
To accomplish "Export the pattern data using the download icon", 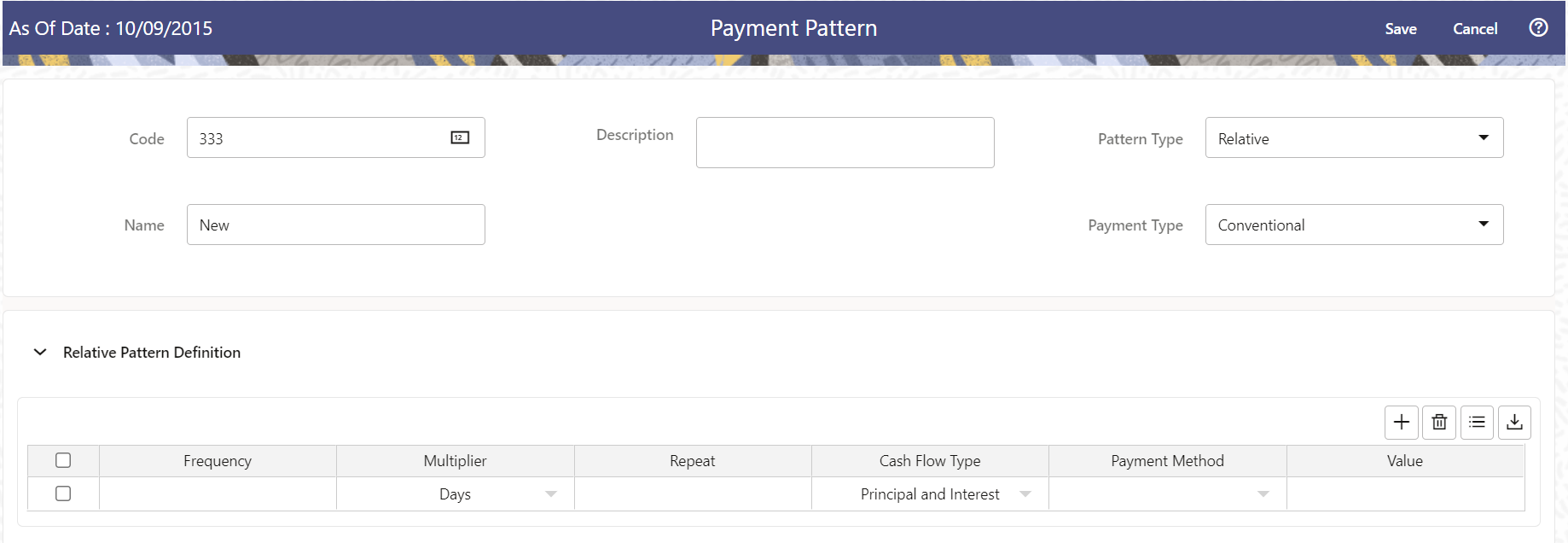I will [x=1515, y=422].
